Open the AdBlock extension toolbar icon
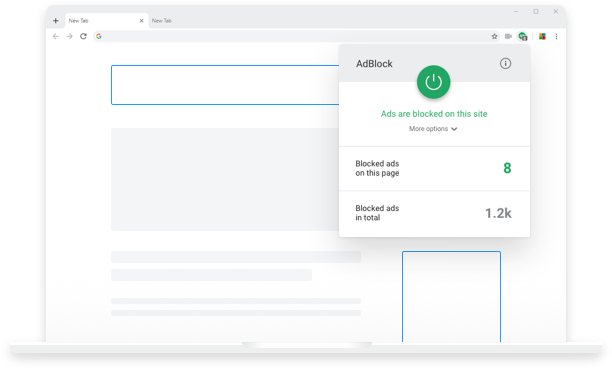This screenshot has width=612, height=368. pyautogui.click(x=523, y=36)
